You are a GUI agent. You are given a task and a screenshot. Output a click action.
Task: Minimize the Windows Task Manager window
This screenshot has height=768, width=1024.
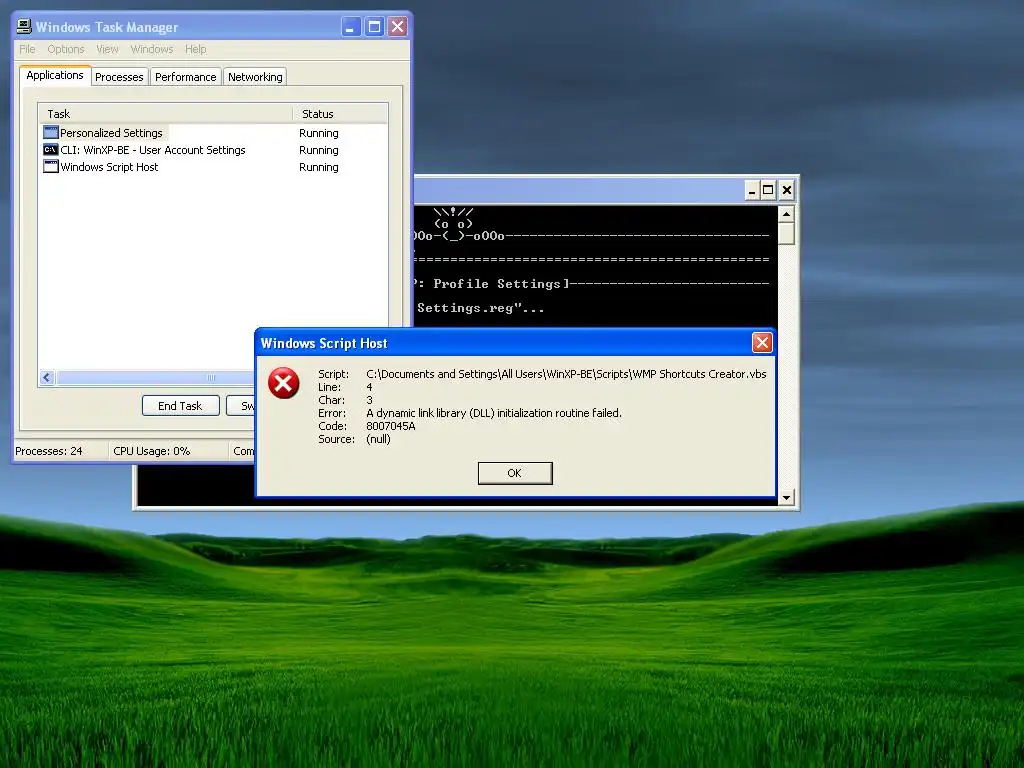(x=351, y=27)
